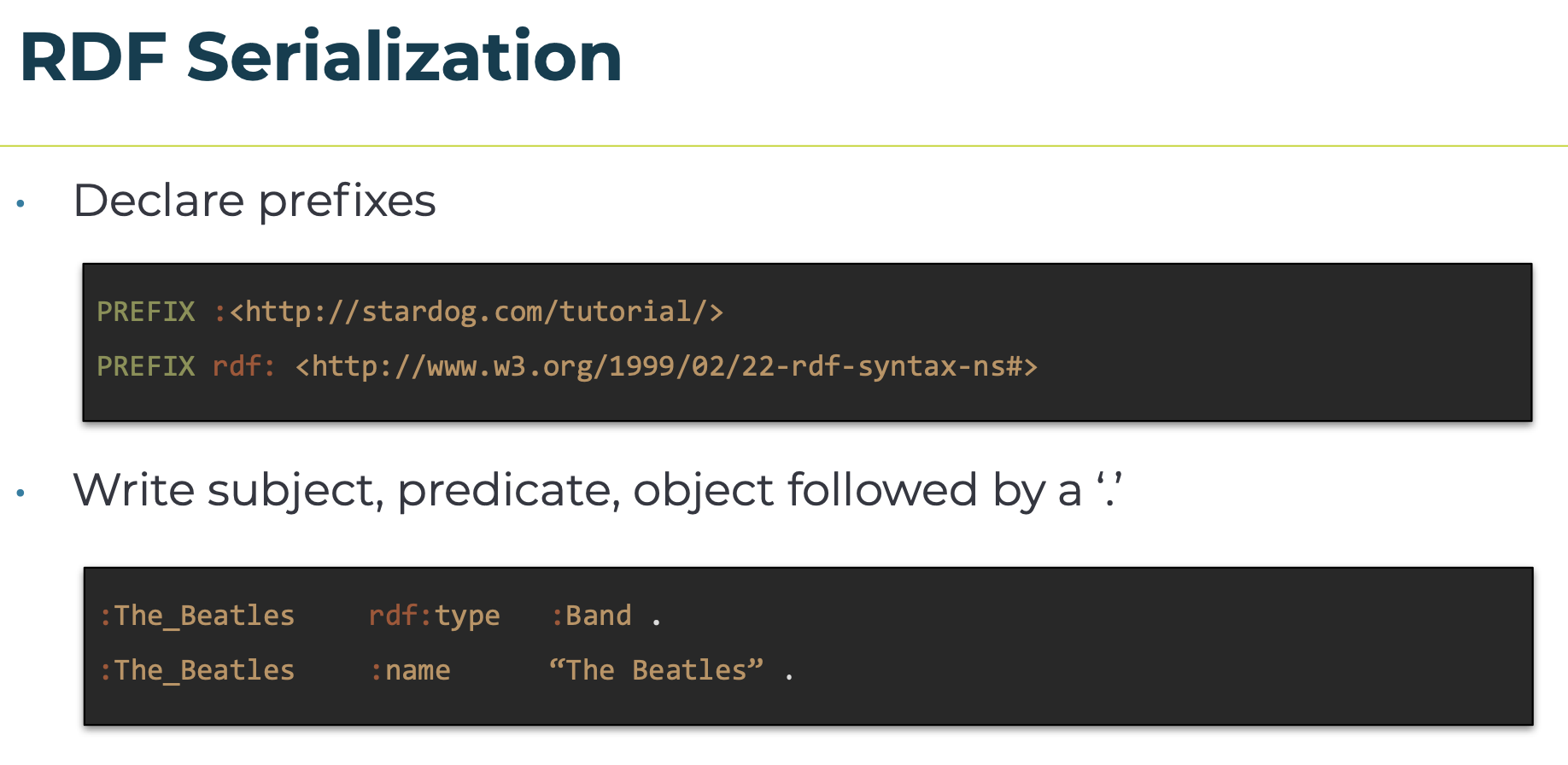The width and height of the screenshot is (1568, 765).
Task: Click the :name predicate
Action: [x=411, y=670]
